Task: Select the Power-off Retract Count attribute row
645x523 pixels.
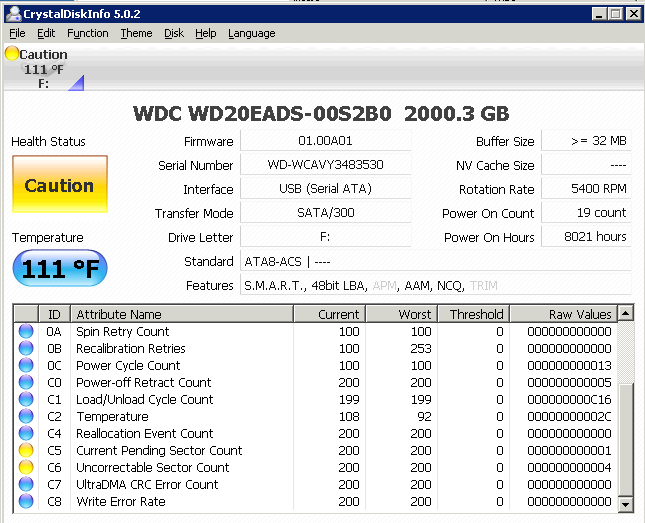Action: [316, 382]
